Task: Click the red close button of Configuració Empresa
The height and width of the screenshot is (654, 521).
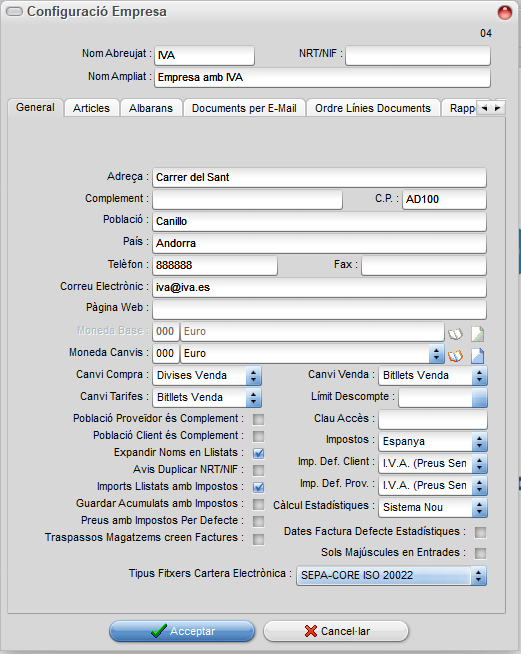Action: [x=505, y=13]
